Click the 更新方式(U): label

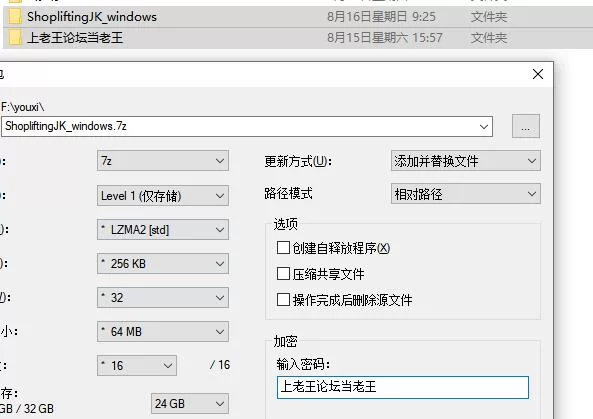298,161
